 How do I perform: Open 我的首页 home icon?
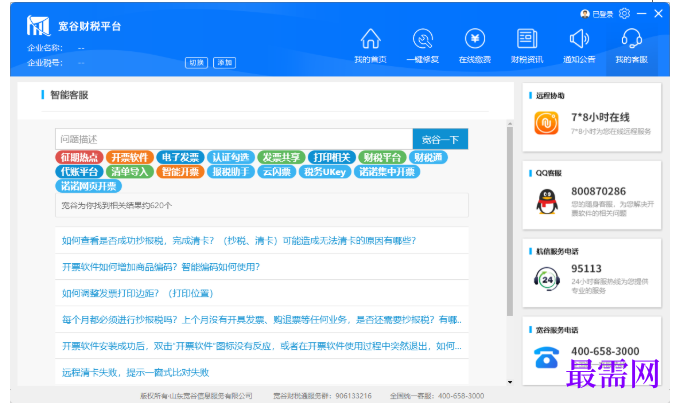[x=371, y=38]
